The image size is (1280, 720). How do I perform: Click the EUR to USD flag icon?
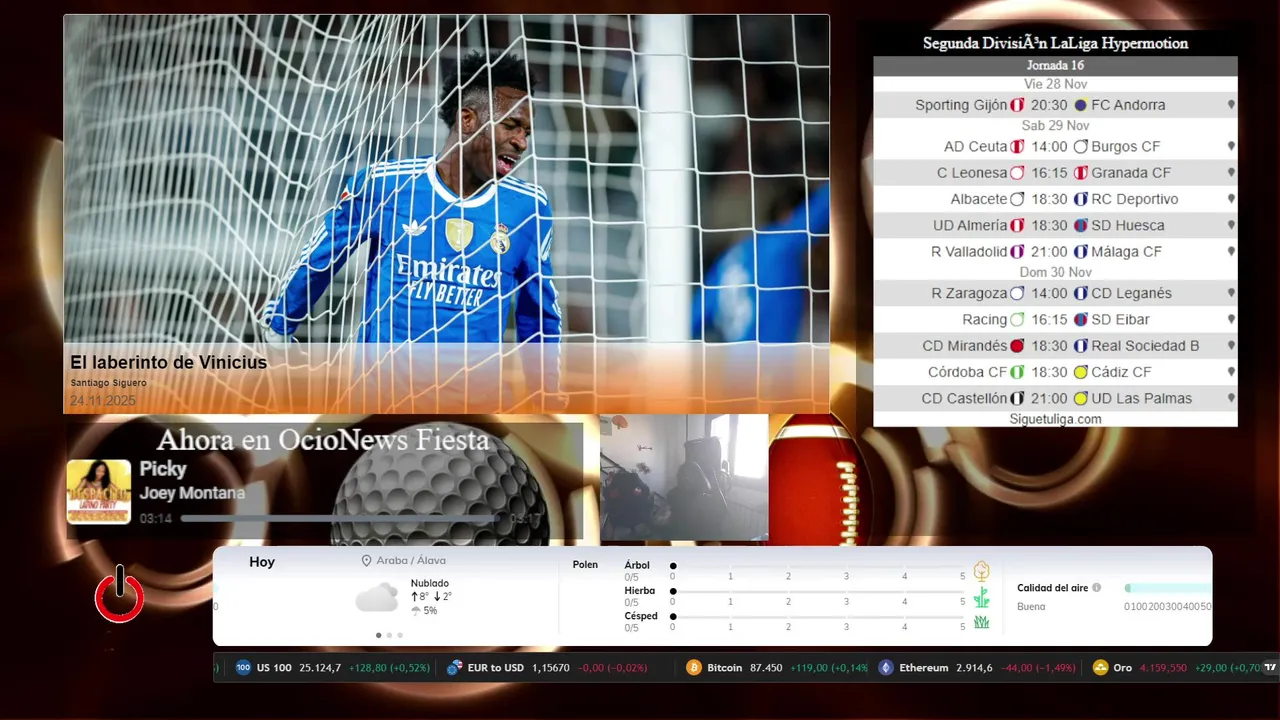pos(454,667)
